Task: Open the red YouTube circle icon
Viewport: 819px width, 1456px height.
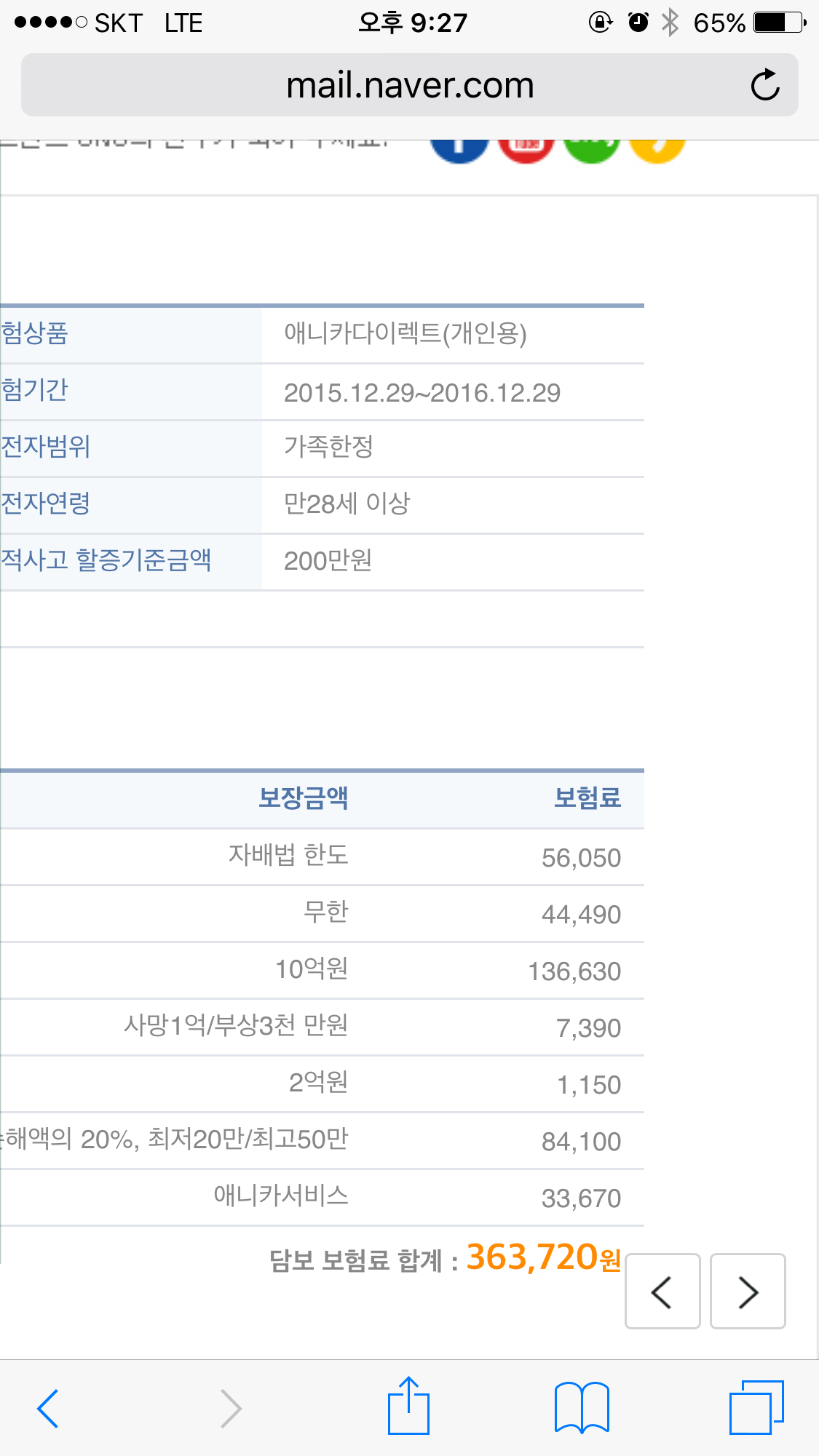Action: click(x=526, y=148)
